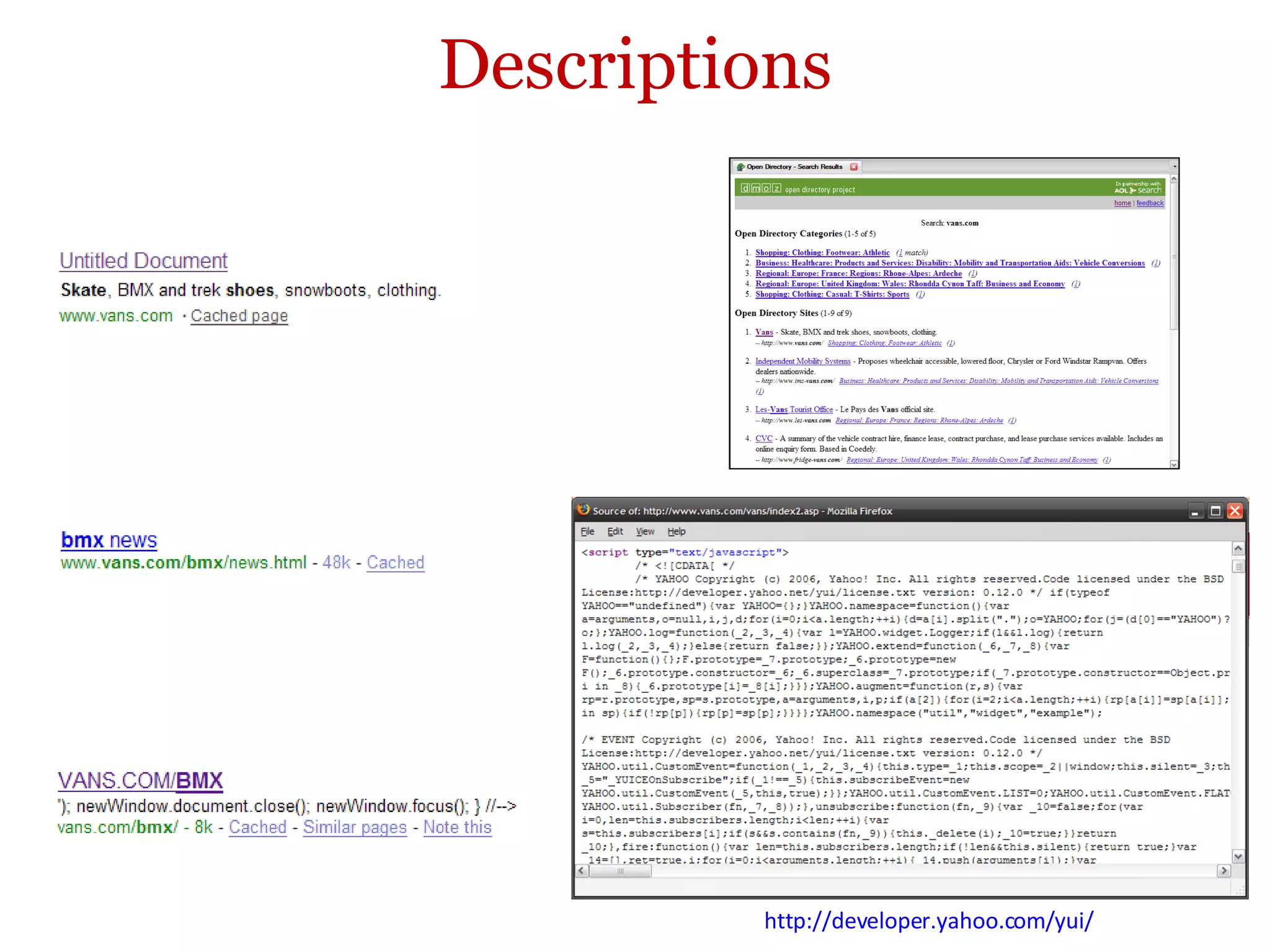Click the EVENT Copyright 2006 comment line

(x=876, y=739)
